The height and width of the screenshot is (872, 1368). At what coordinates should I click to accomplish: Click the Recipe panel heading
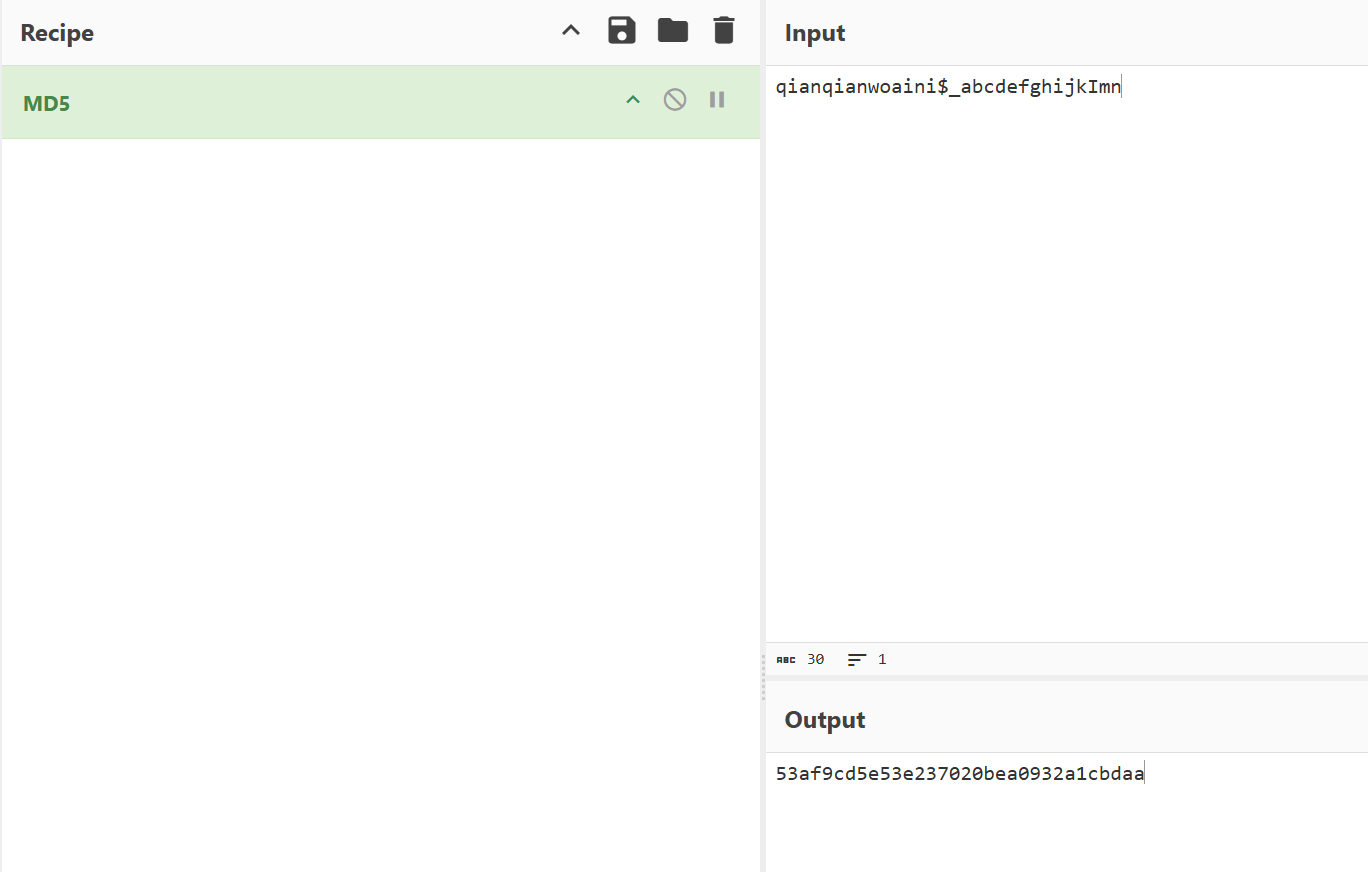pyautogui.click(x=57, y=33)
